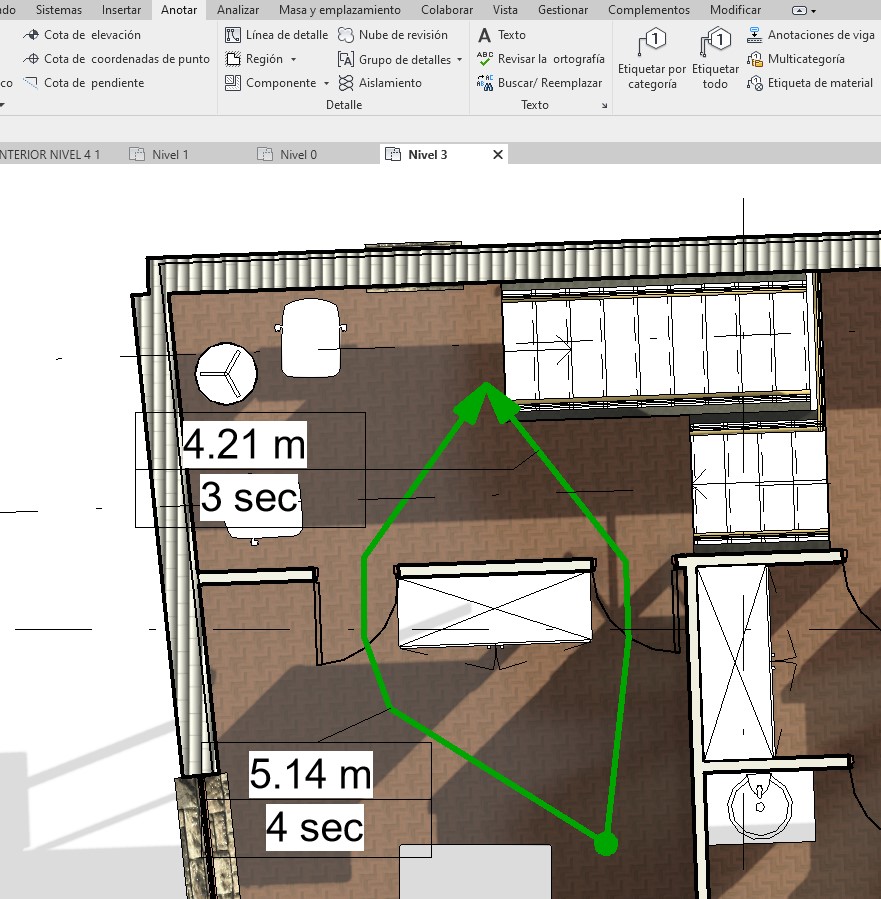The image size is (881, 899).
Task: Select the Texto tool
Action: [x=502, y=35]
